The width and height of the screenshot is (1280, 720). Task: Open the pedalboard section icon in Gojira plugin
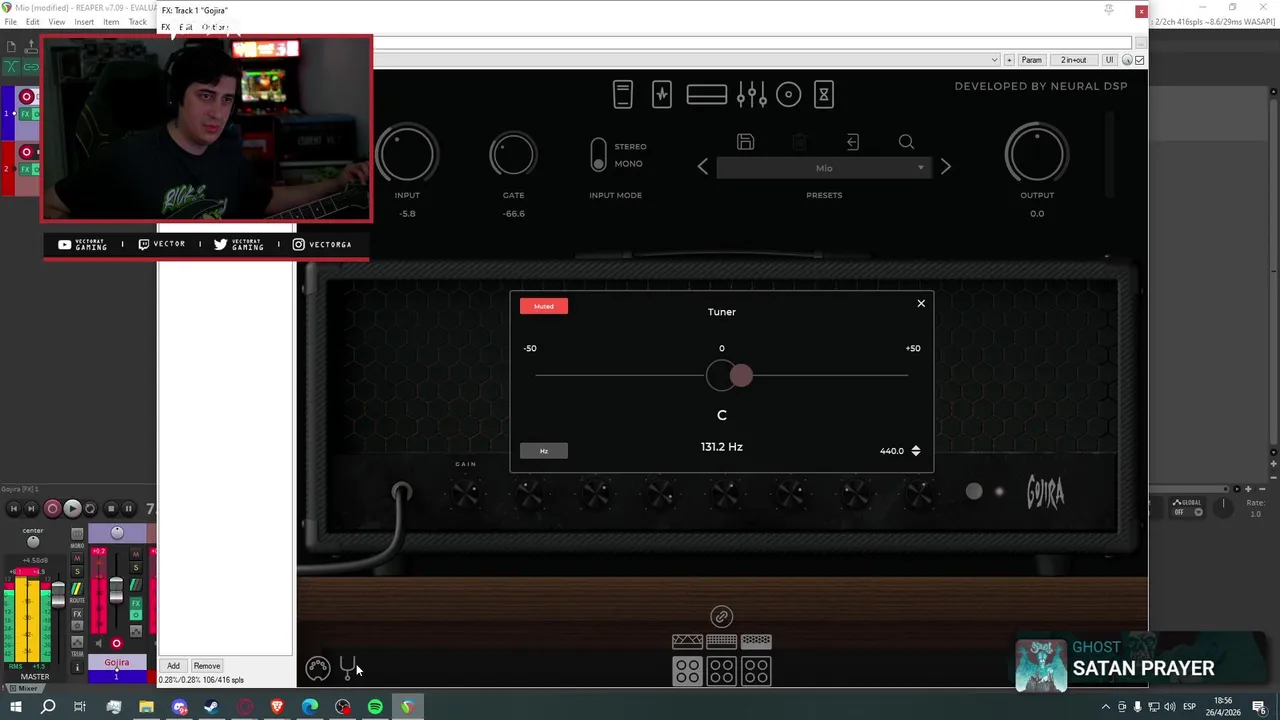[623, 94]
